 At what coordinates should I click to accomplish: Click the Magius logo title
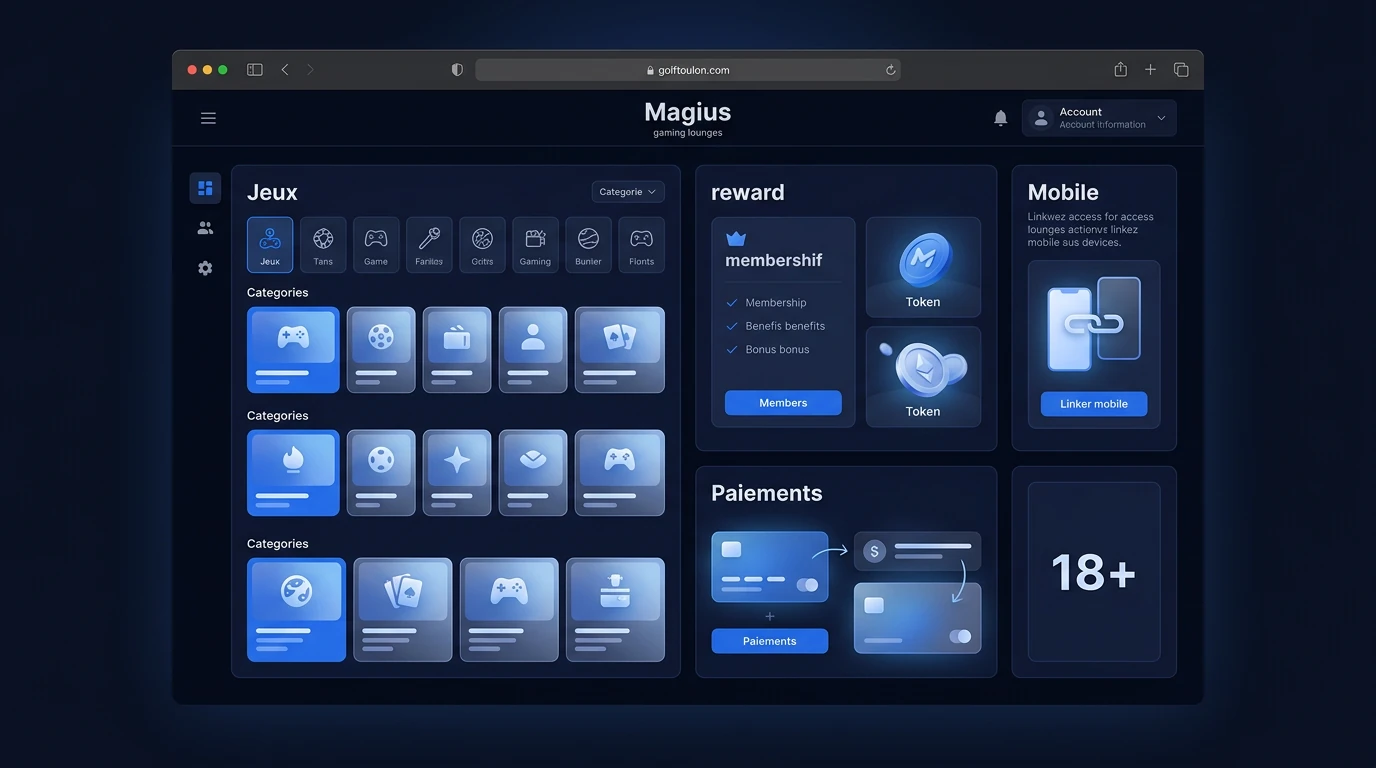[688, 112]
